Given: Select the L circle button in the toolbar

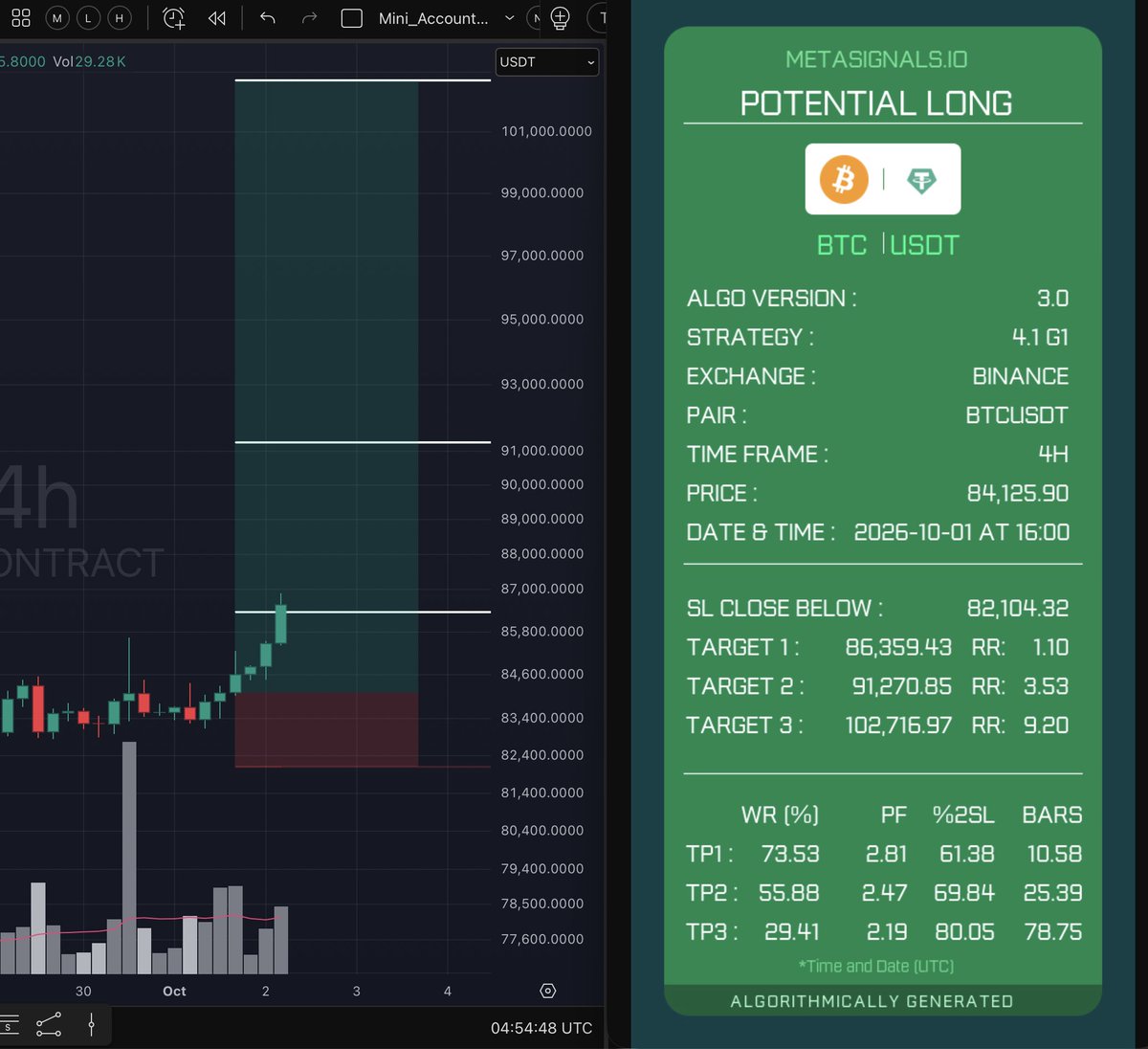Looking at the screenshot, I should pos(88,17).
